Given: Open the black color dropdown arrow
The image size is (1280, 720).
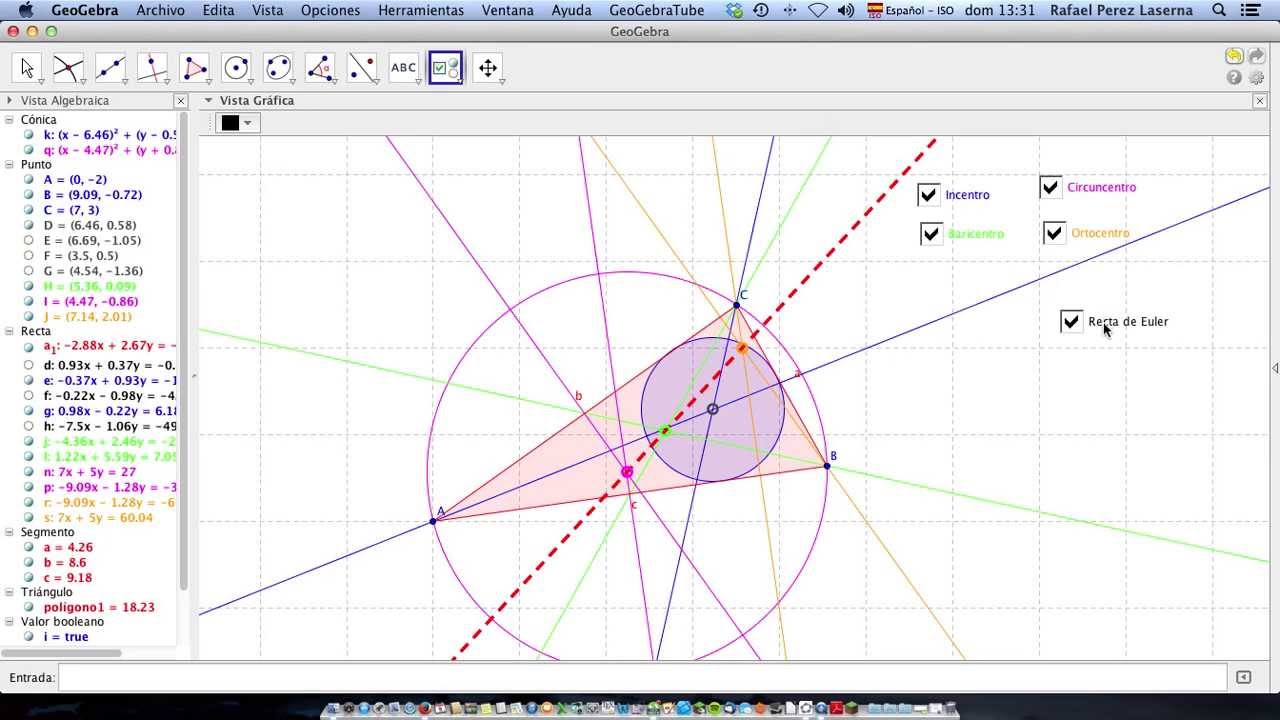Looking at the screenshot, I should pos(248,123).
